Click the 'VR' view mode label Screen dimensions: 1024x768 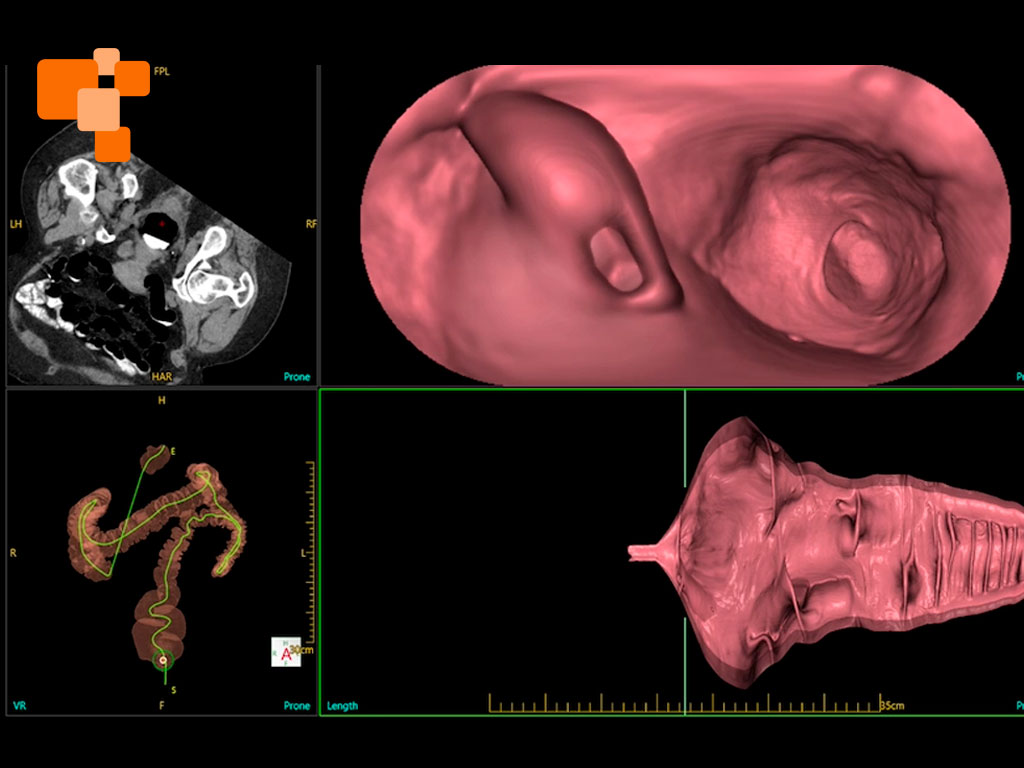[19, 706]
